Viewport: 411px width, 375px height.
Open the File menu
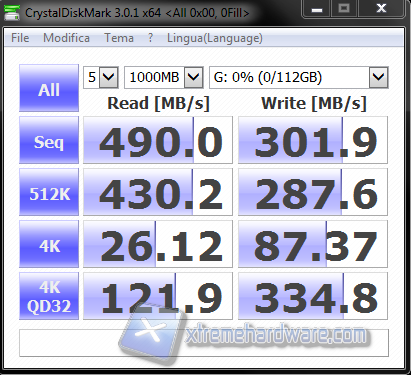tap(20, 38)
